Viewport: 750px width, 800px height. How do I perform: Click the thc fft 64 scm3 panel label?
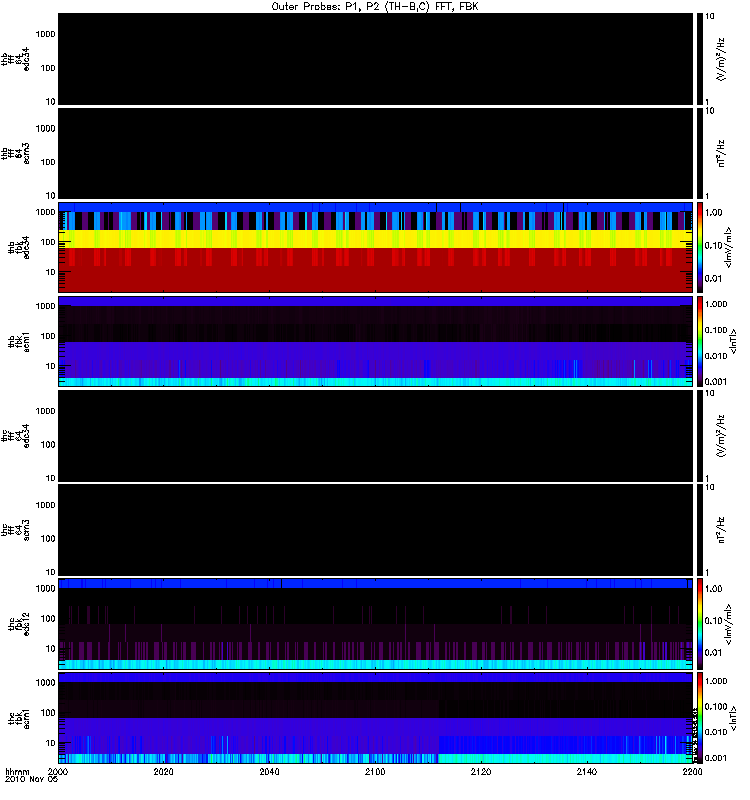[x=15, y=530]
